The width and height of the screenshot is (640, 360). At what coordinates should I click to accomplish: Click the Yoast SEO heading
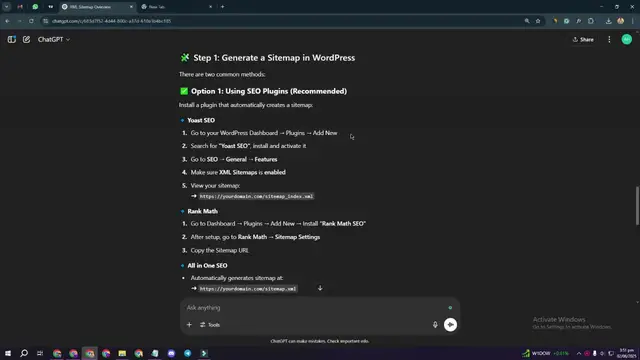pos(201,120)
